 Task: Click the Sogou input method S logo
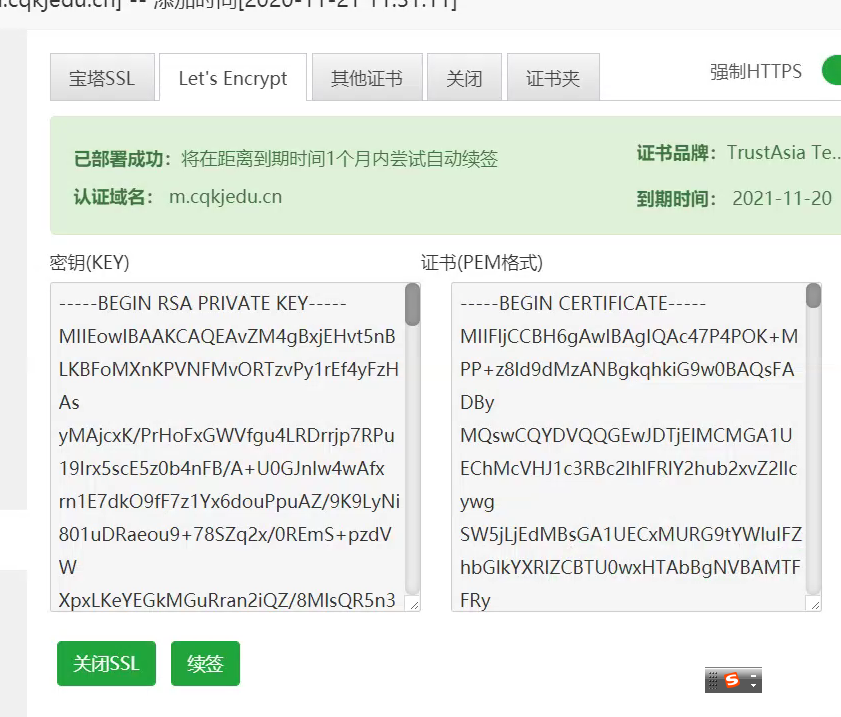pyautogui.click(x=732, y=680)
